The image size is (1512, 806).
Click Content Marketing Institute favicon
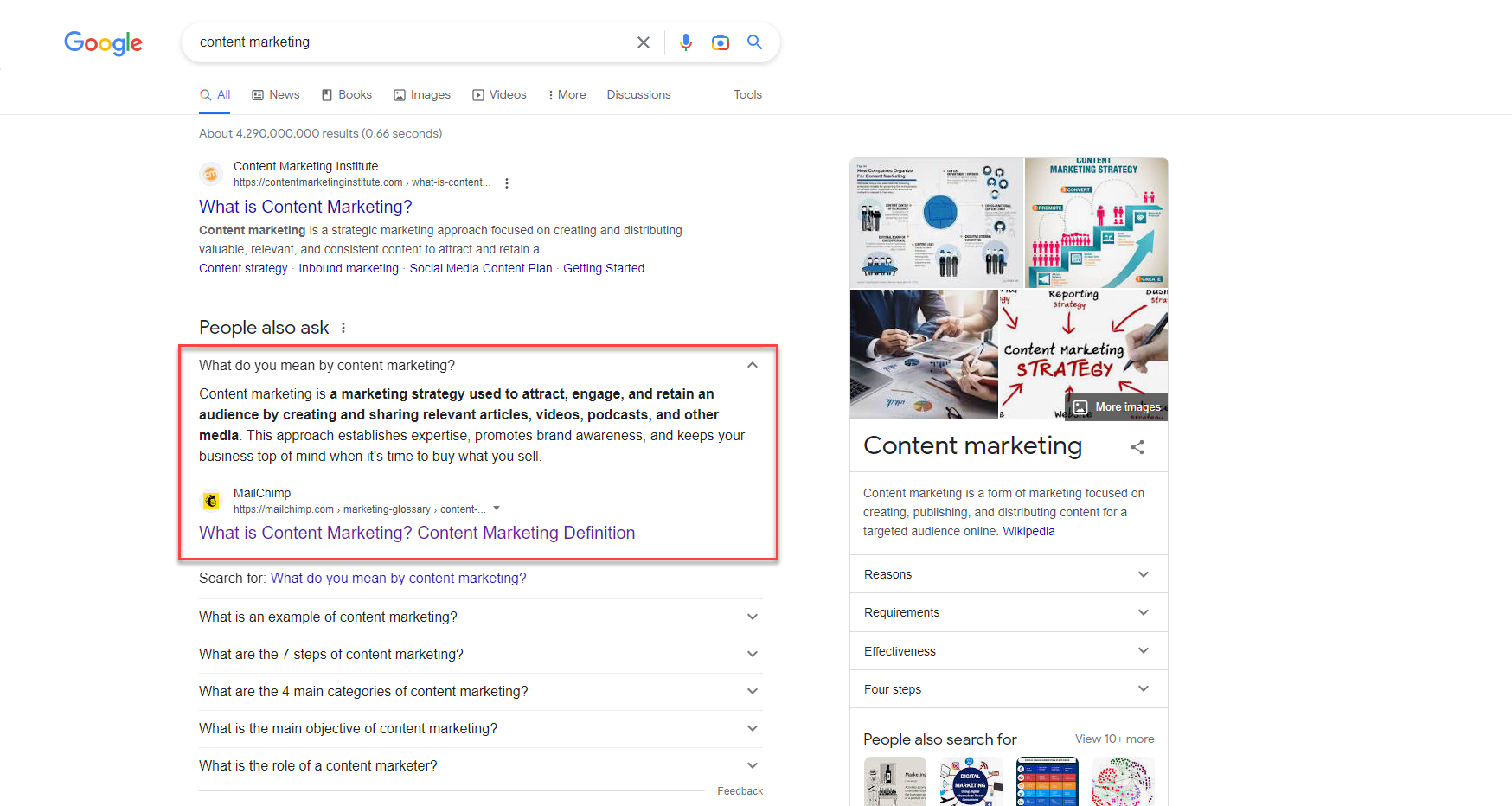point(211,174)
